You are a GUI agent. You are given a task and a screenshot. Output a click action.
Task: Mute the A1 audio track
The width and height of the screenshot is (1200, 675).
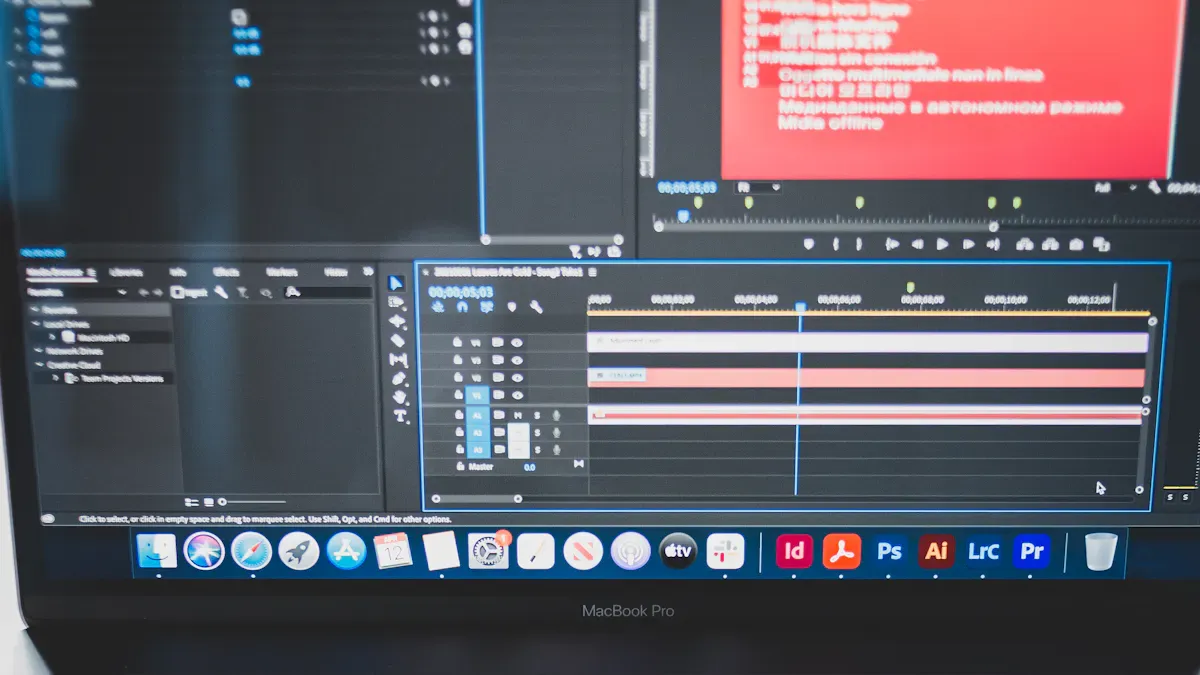point(519,415)
